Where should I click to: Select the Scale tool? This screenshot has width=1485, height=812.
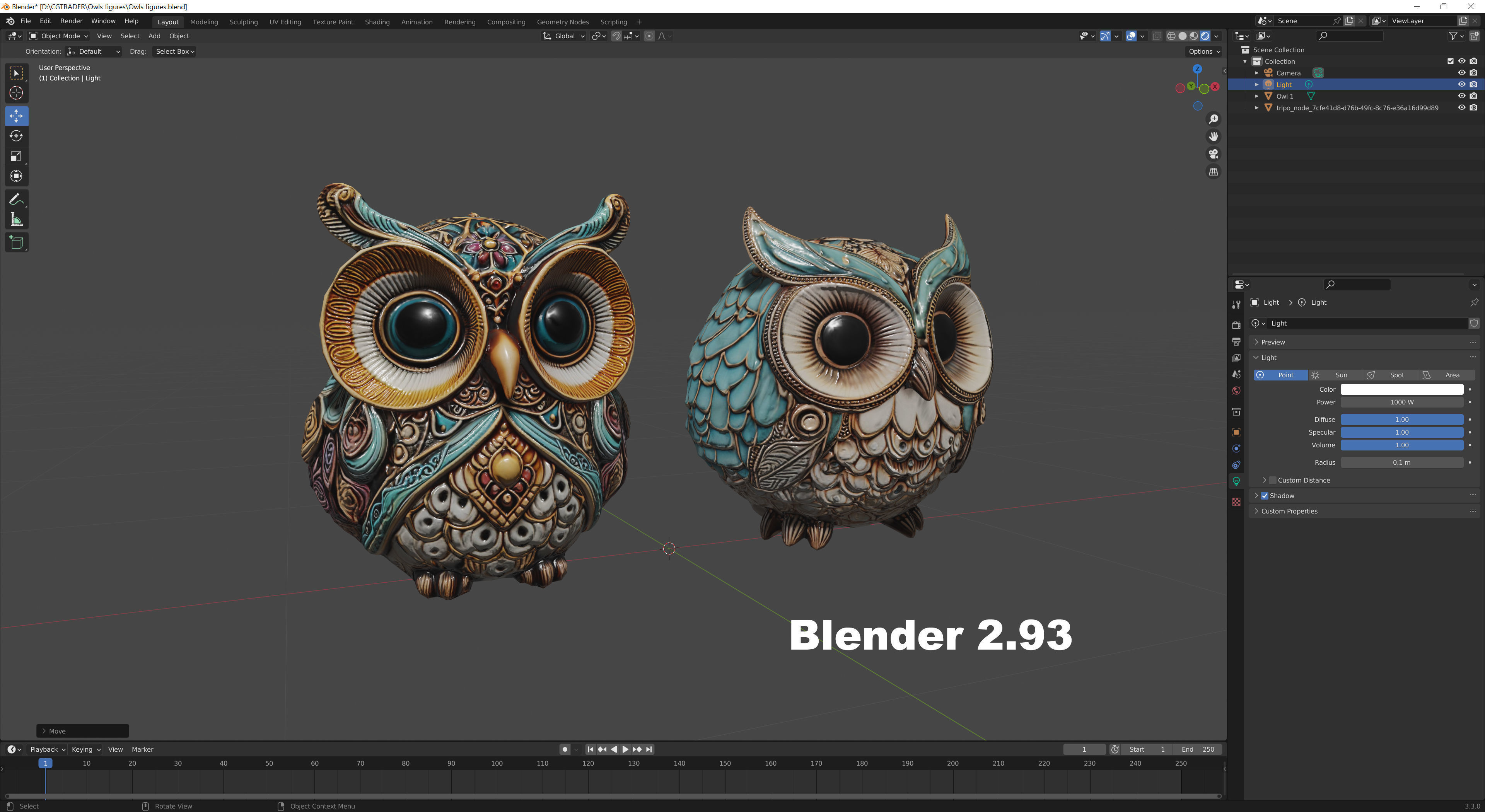pyautogui.click(x=16, y=156)
